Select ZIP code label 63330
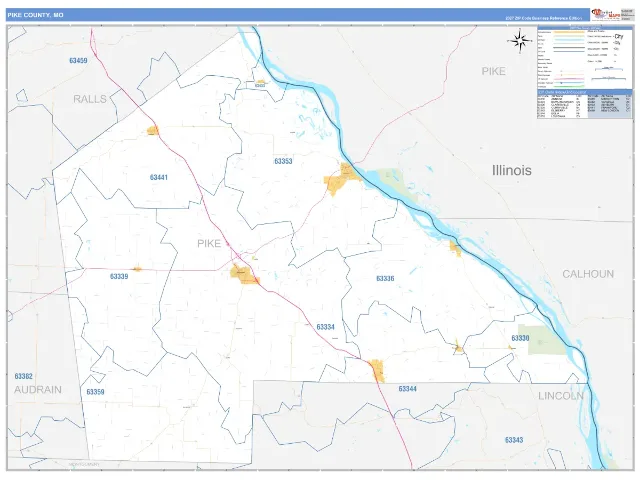Screen dimensions: 640x480 click(x=520, y=338)
